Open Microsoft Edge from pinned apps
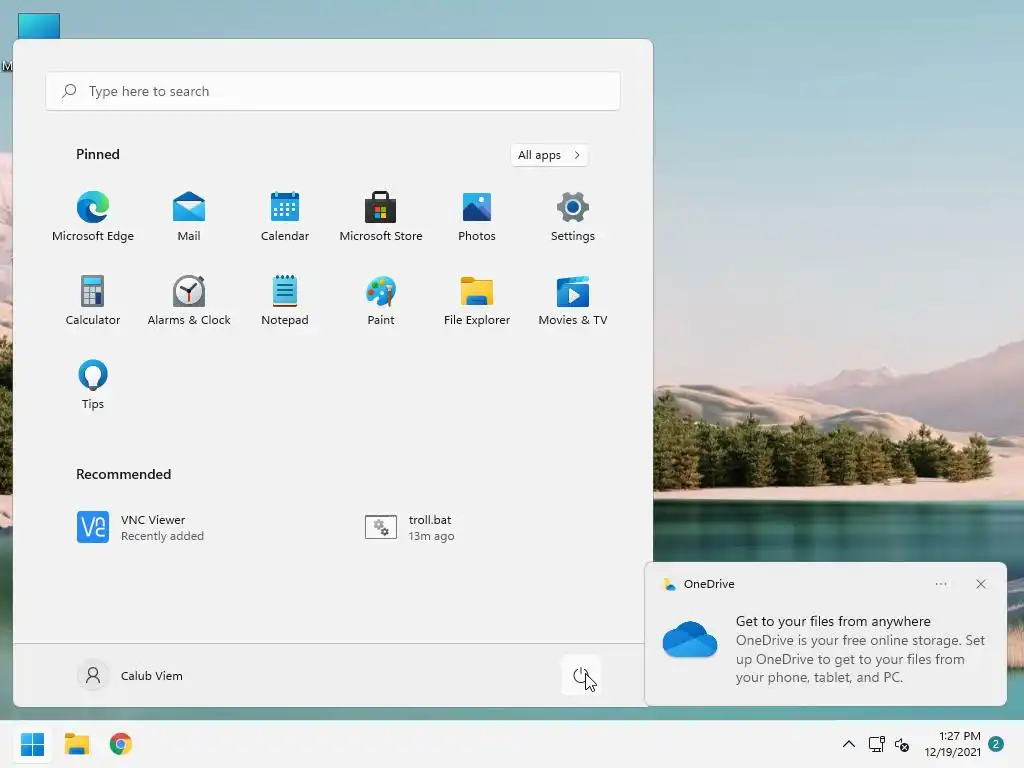Viewport: 1024px width, 768px height. pos(93,217)
